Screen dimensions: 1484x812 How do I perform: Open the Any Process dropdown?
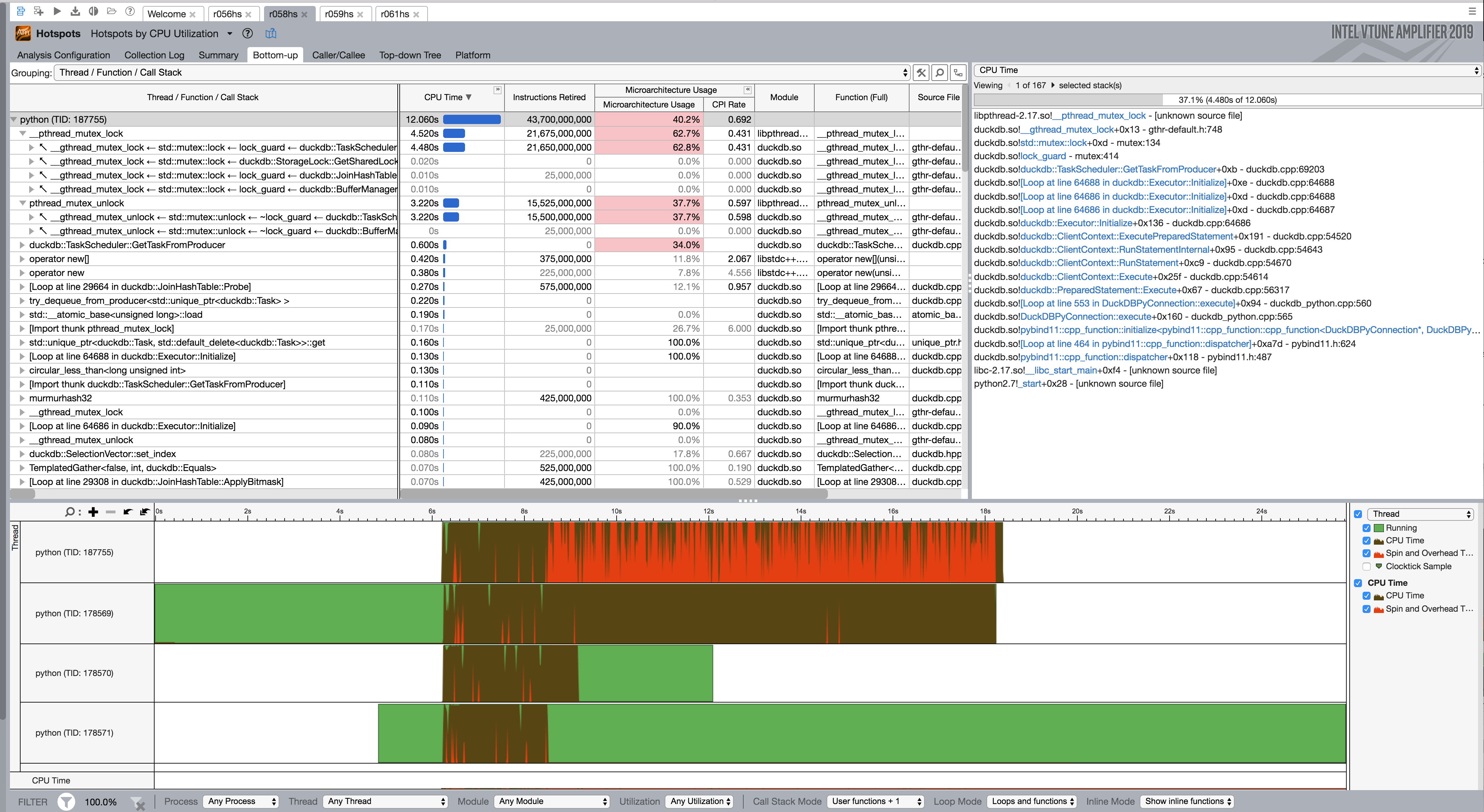(x=241, y=802)
